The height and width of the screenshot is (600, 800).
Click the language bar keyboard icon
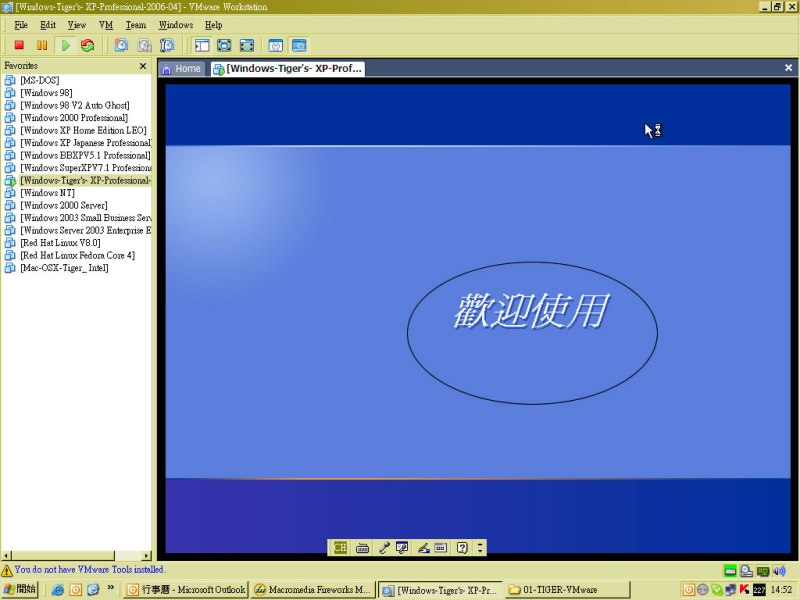(x=362, y=548)
